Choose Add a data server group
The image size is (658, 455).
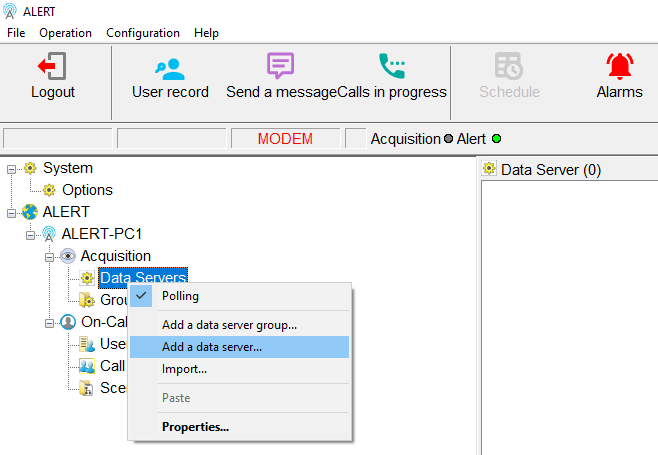pos(229,324)
